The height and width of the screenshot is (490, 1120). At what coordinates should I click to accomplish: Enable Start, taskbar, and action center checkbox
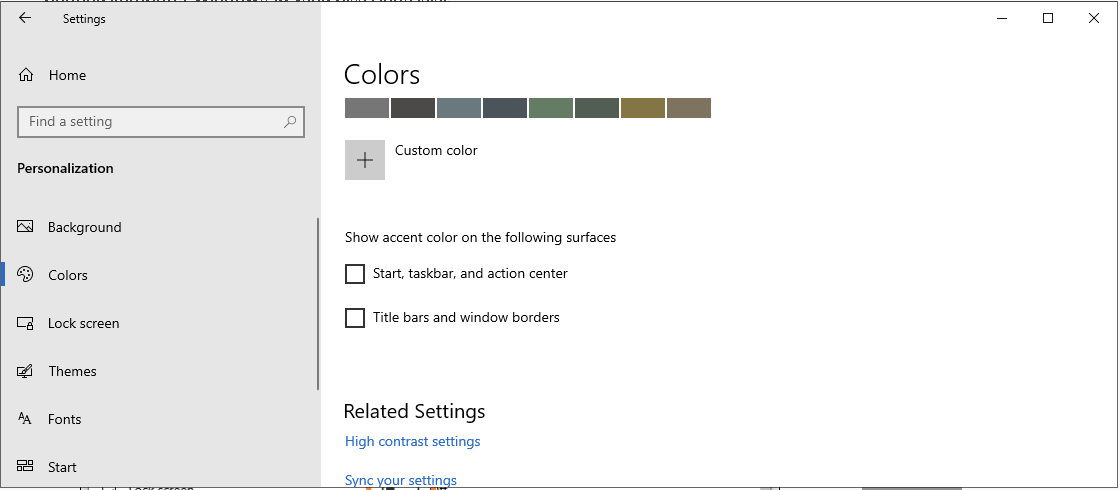point(355,274)
